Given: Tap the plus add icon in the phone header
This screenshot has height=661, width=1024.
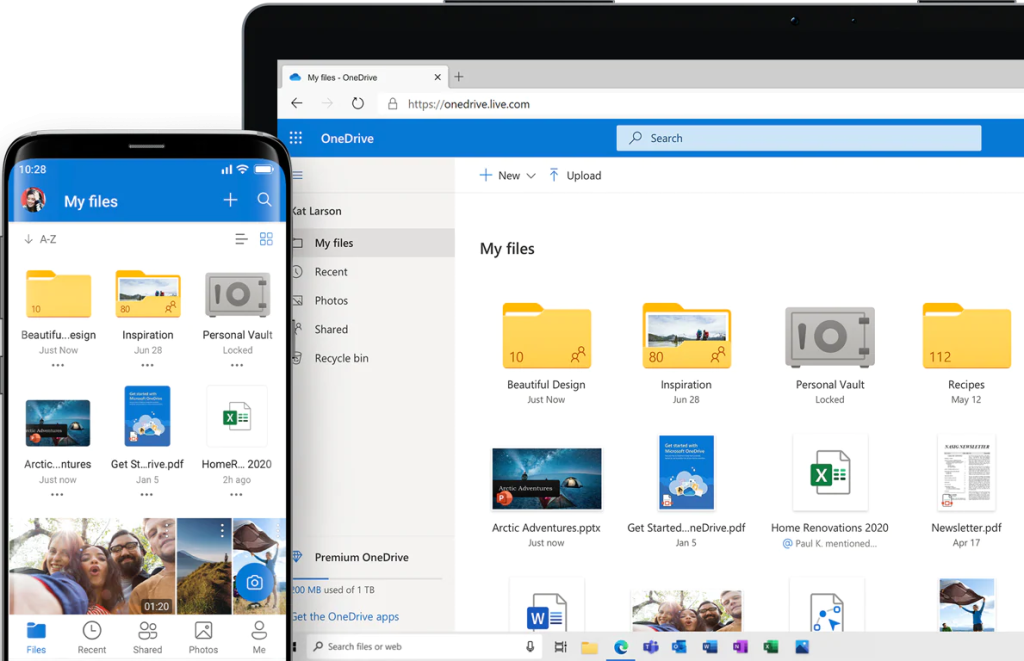Looking at the screenshot, I should pos(230,200).
